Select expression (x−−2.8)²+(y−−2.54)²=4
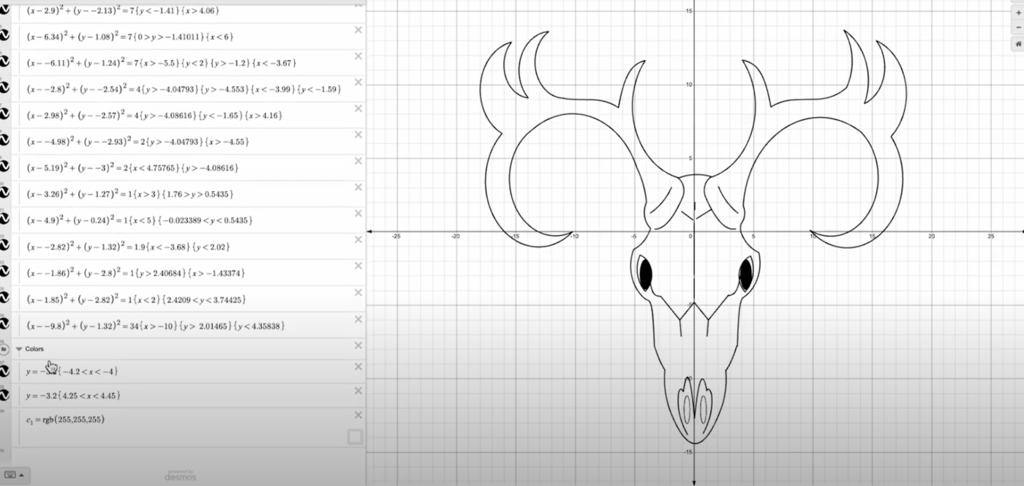Viewport: 1024px width, 486px height. pyautogui.click(x=184, y=89)
